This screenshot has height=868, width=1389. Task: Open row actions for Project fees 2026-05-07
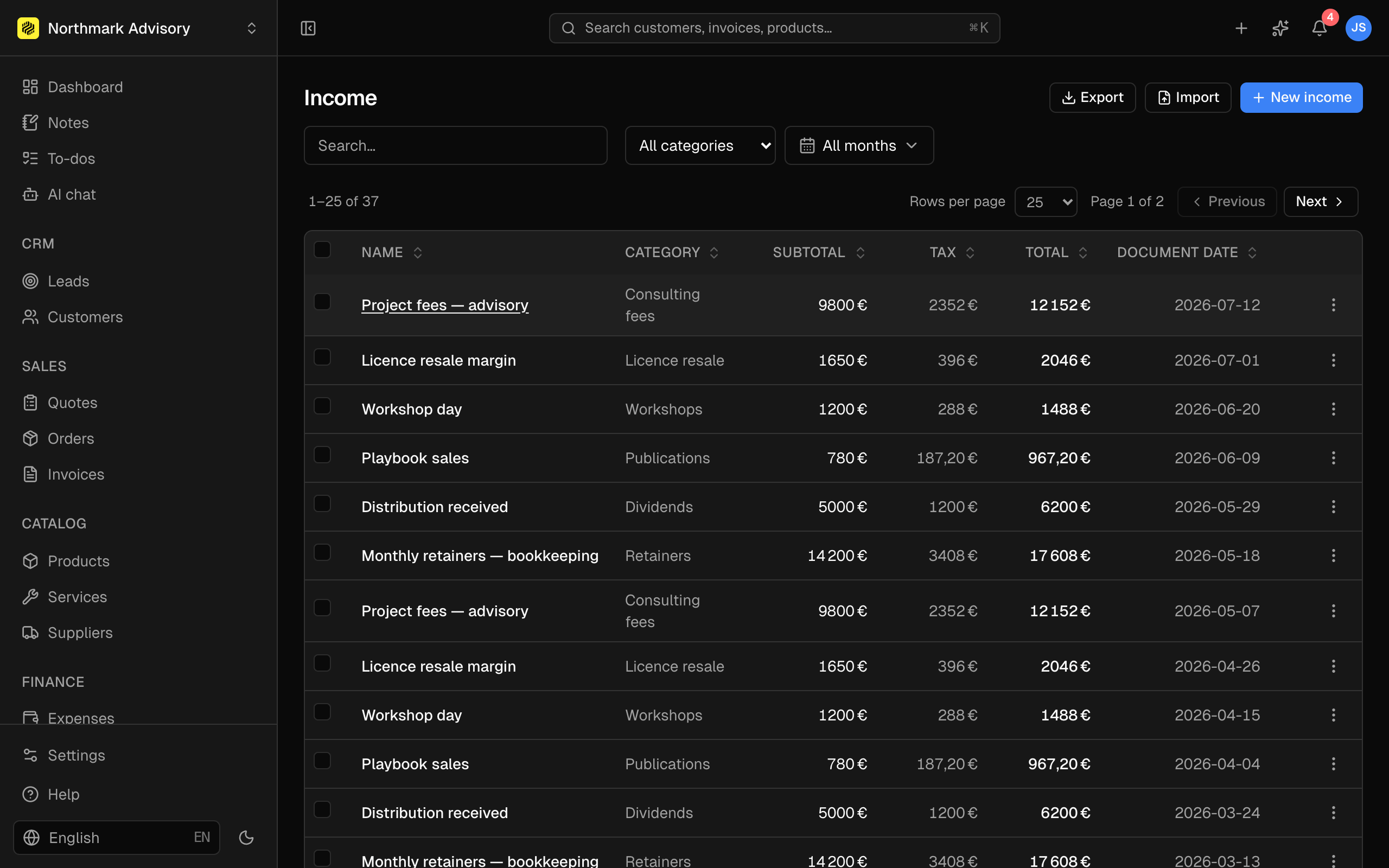[1333, 611]
